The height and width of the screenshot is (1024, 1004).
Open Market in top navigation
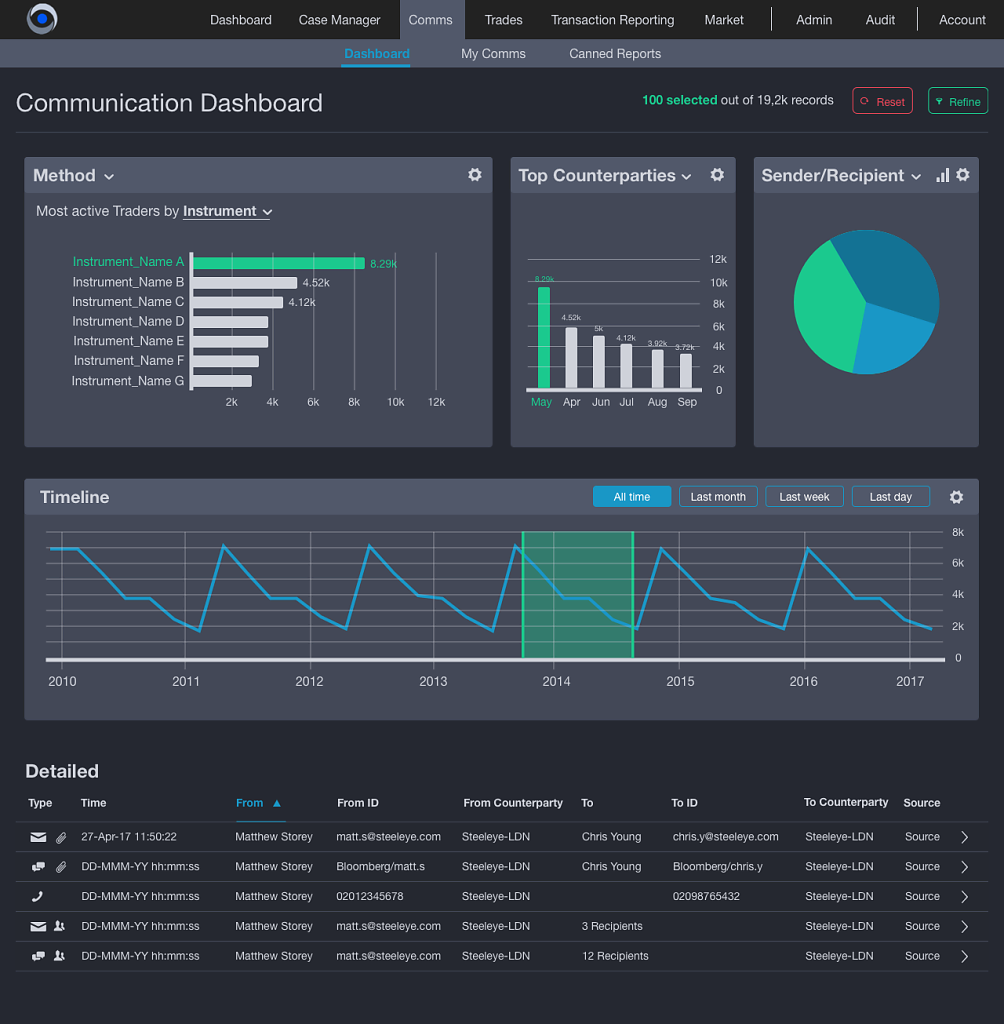point(724,20)
